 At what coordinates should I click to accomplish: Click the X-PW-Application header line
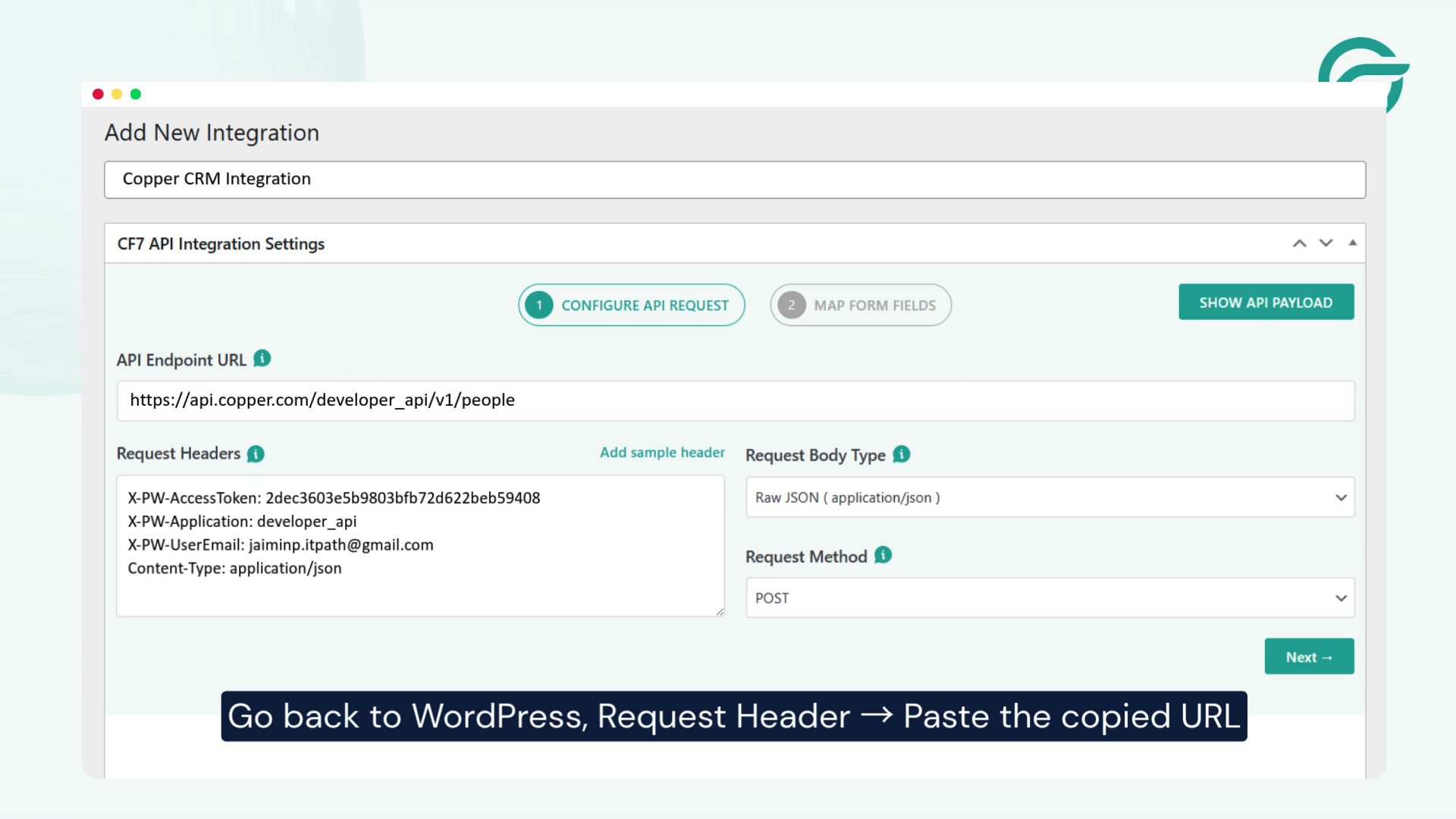pyautogui.click(x=242, y=522)
